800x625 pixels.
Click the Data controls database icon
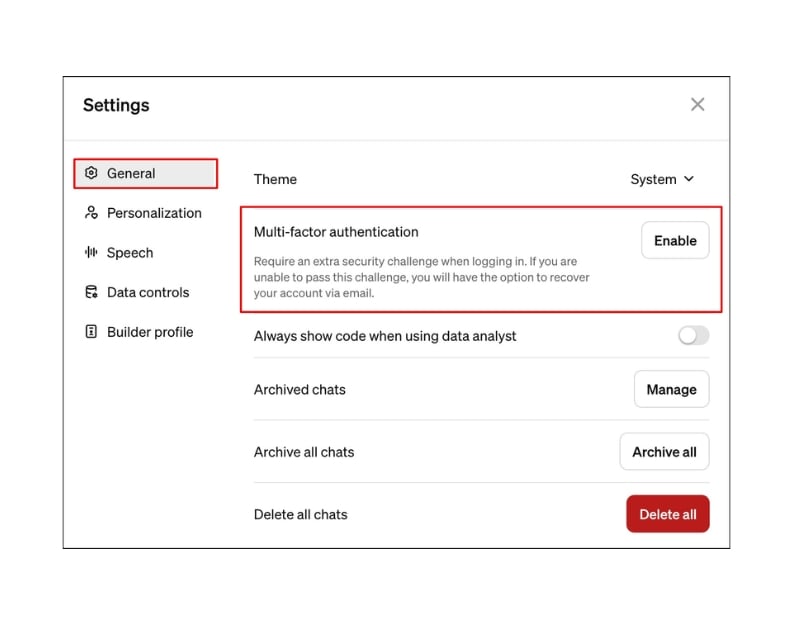(91, 292)
